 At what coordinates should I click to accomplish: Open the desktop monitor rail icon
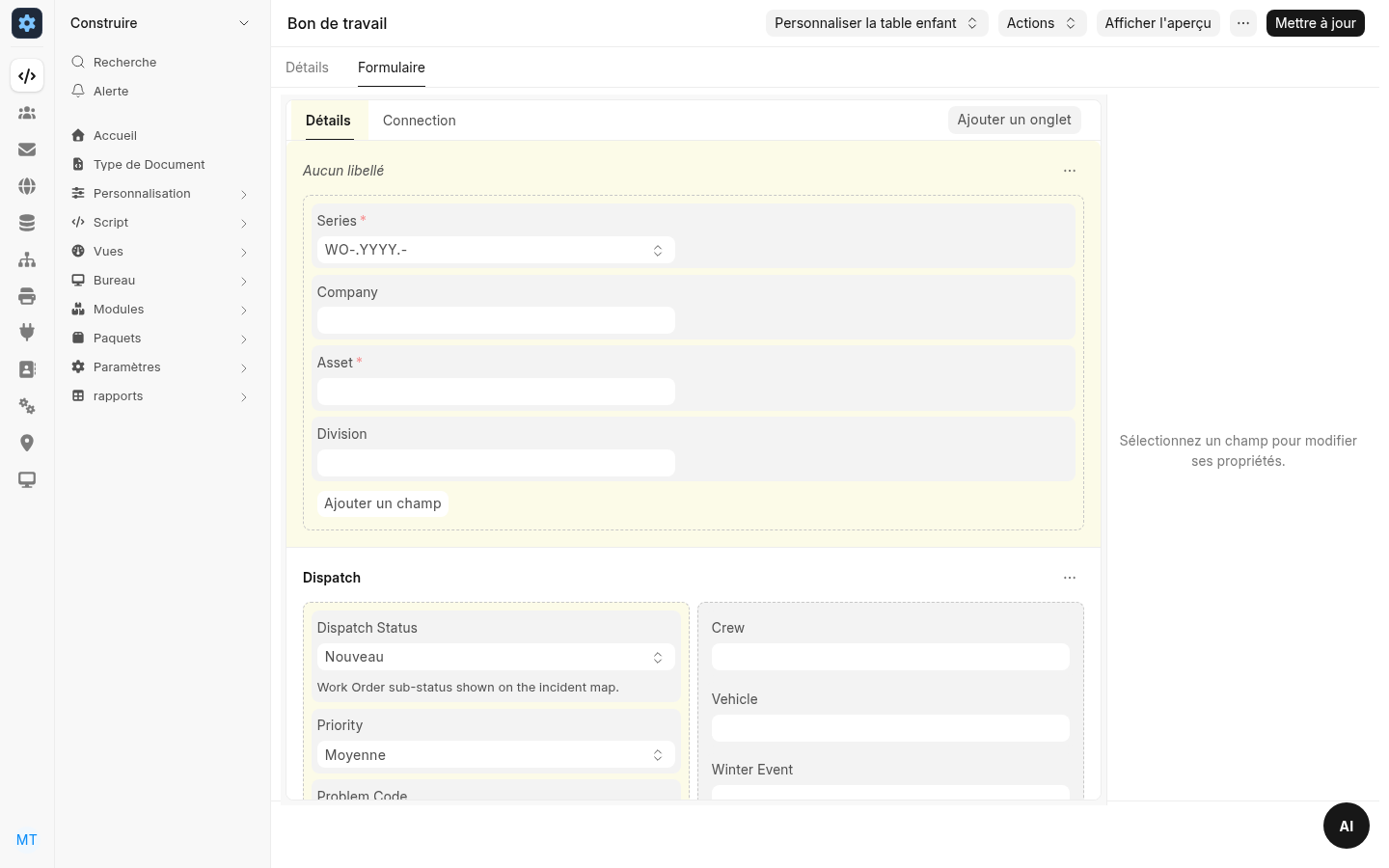point(27,479)
